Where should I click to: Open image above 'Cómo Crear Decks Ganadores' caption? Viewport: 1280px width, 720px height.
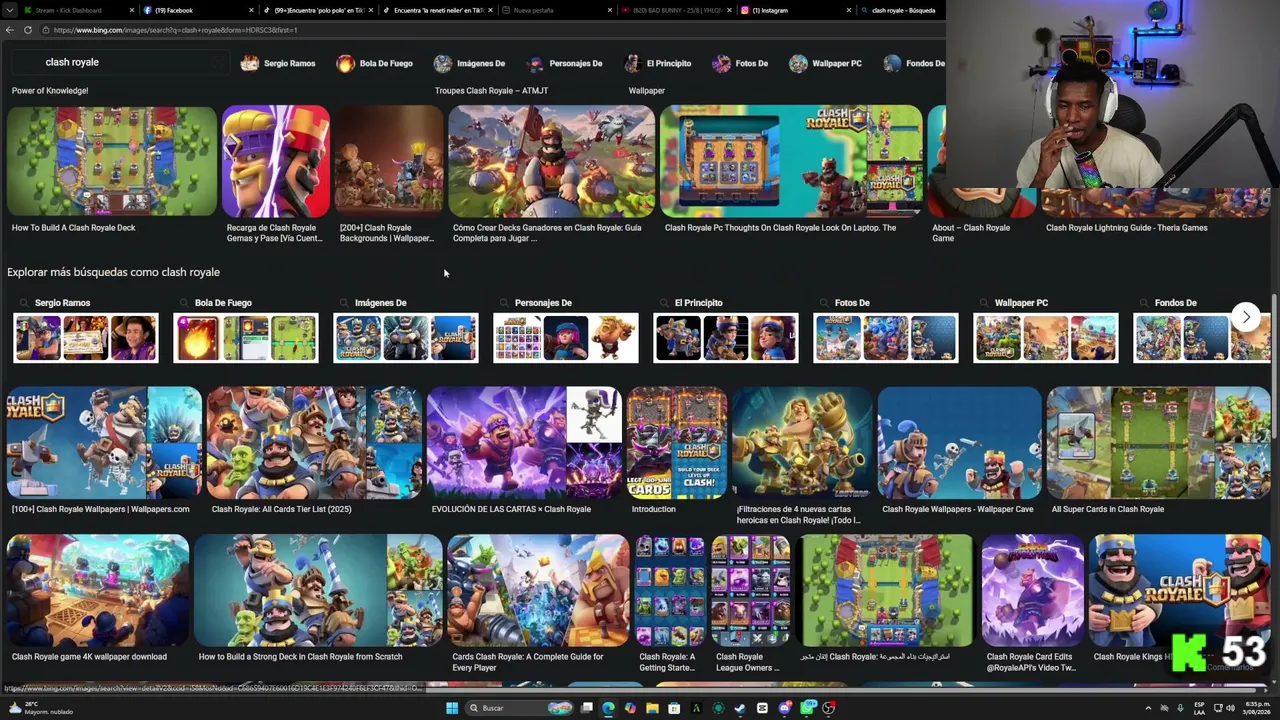(552, 161)
